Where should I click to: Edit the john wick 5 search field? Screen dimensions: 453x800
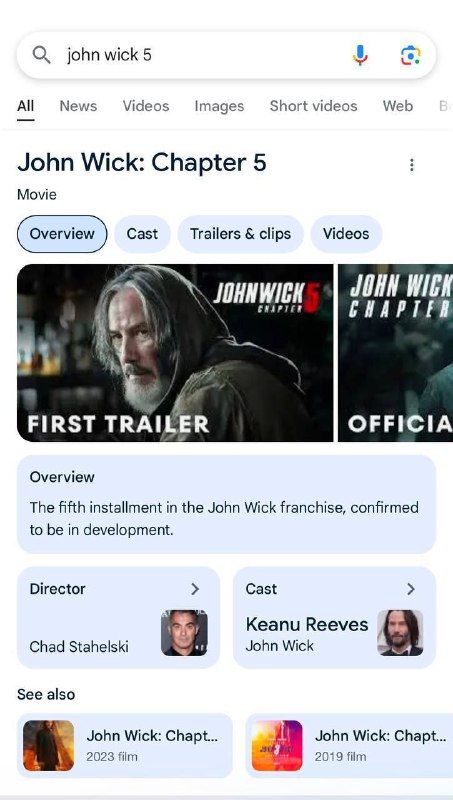tap(204, 55)
